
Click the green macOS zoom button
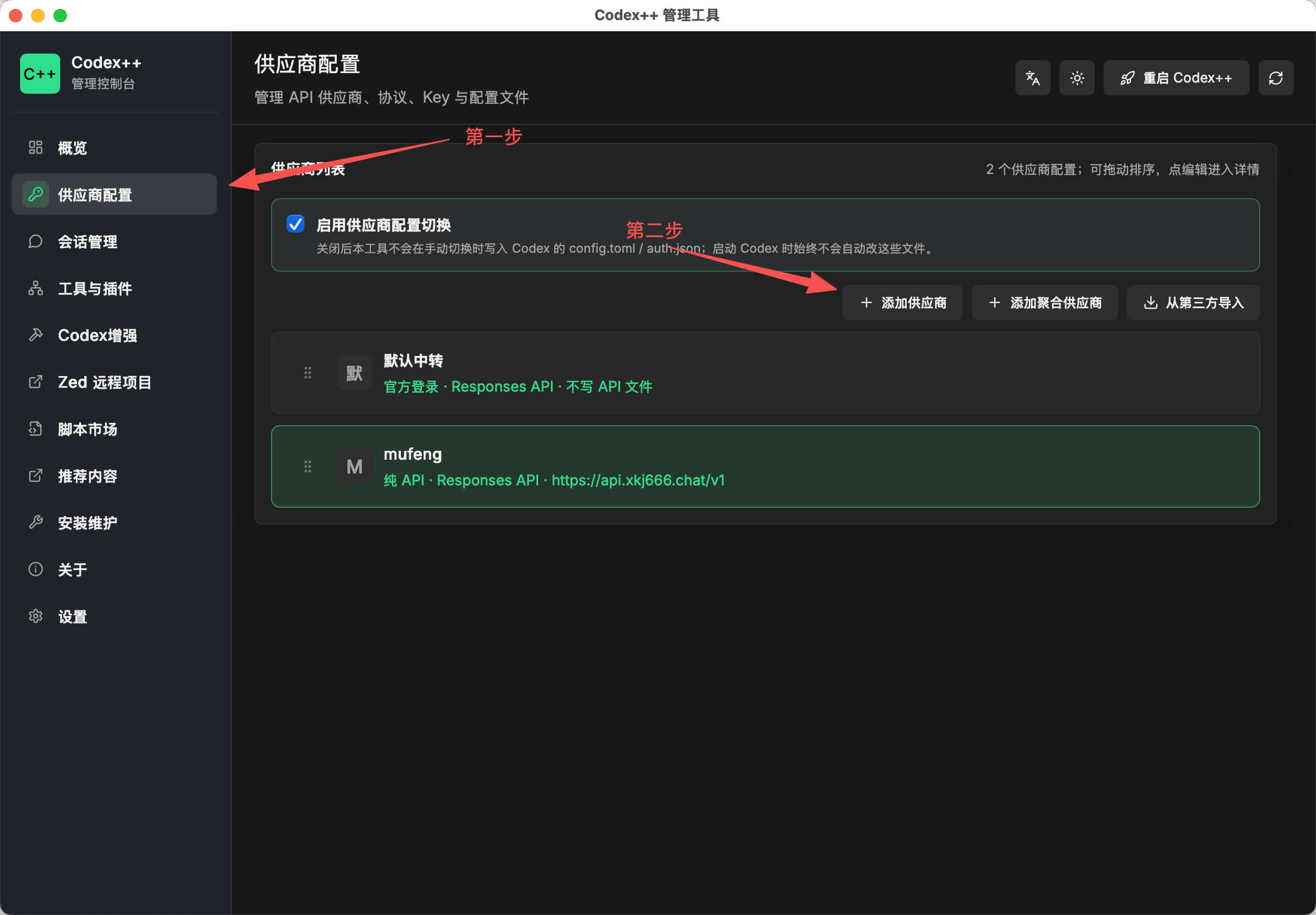pos(60,16)
